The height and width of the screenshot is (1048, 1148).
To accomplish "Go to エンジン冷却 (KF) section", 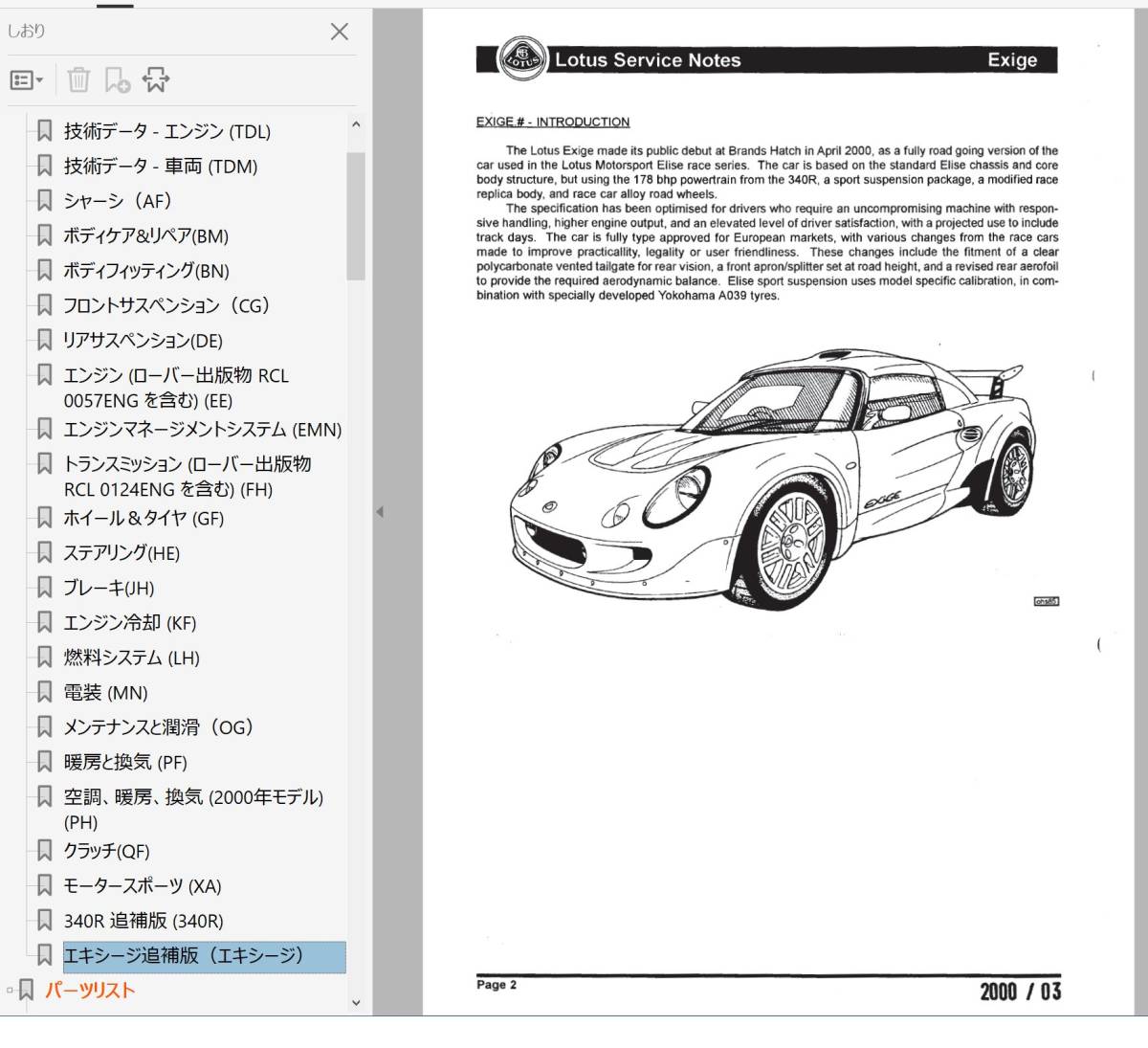I will click(130, 623).
